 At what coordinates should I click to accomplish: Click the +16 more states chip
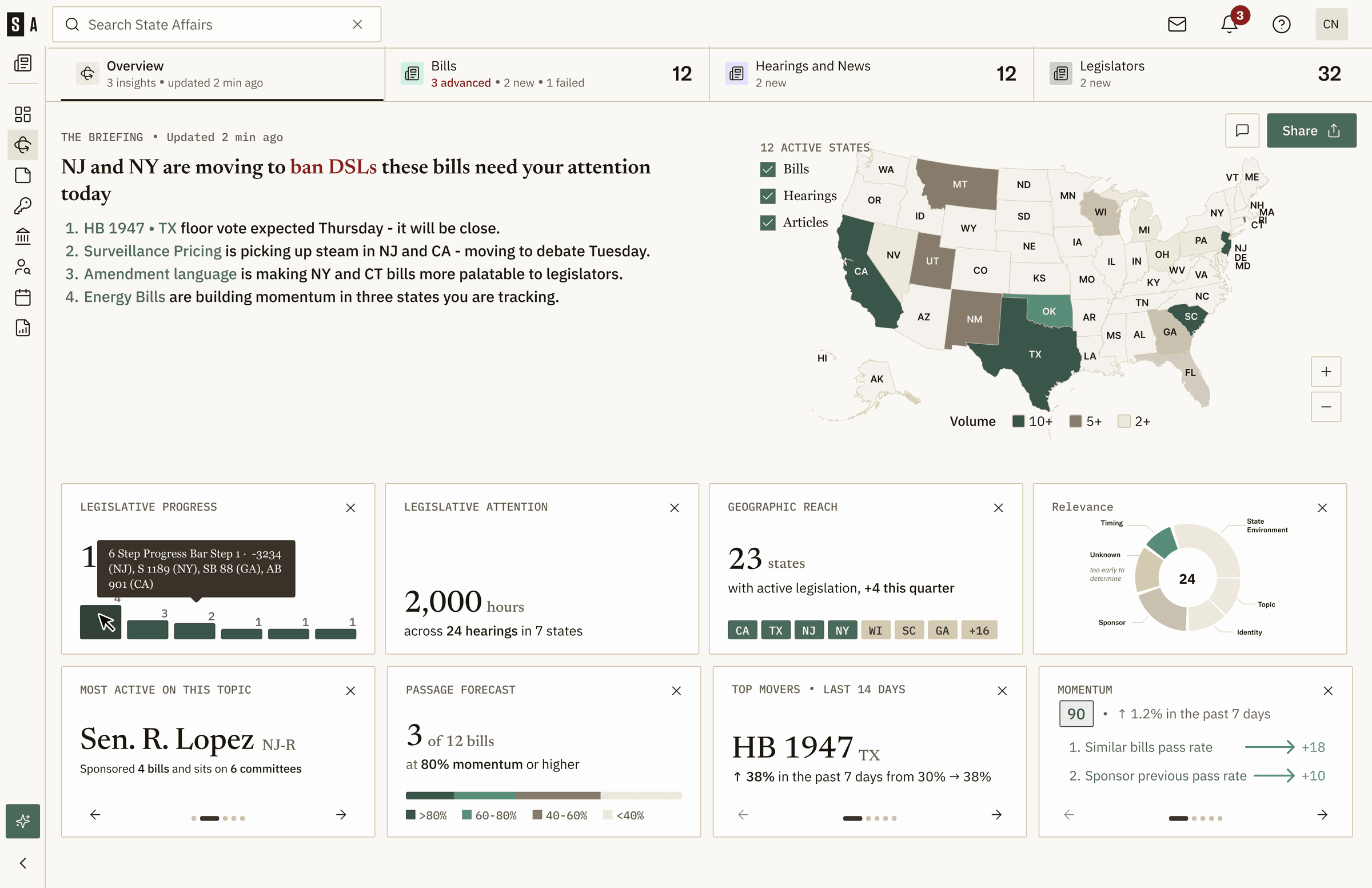(979, 630)
